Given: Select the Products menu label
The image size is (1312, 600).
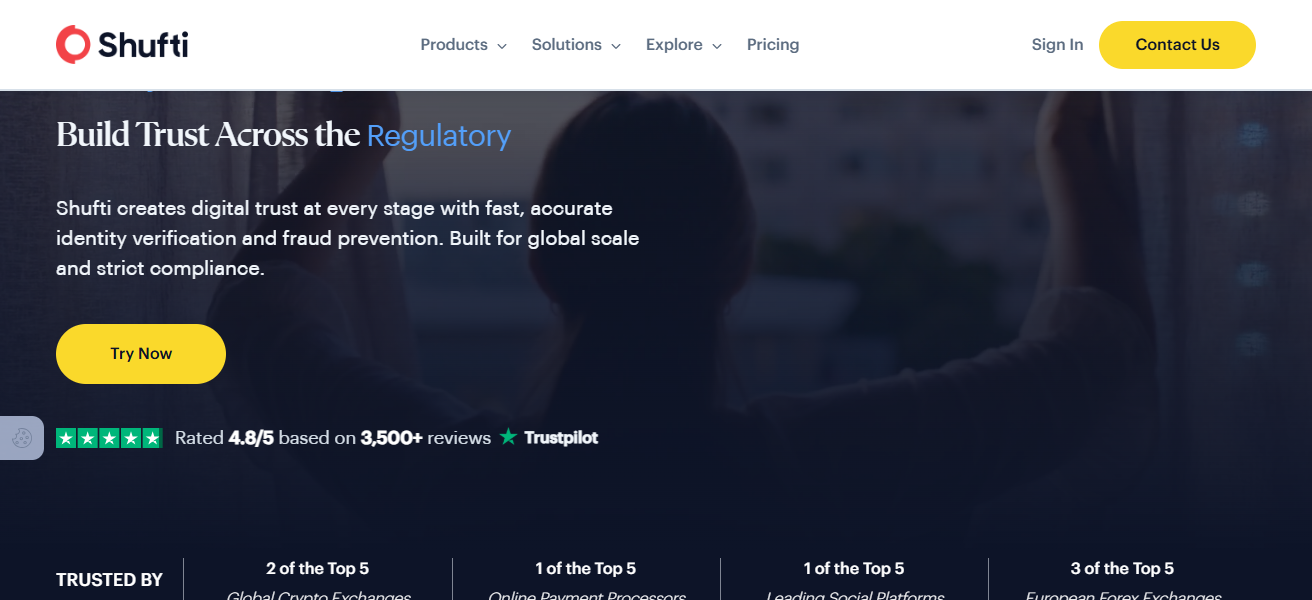Looking at the screenshot, I should (454, 45).
